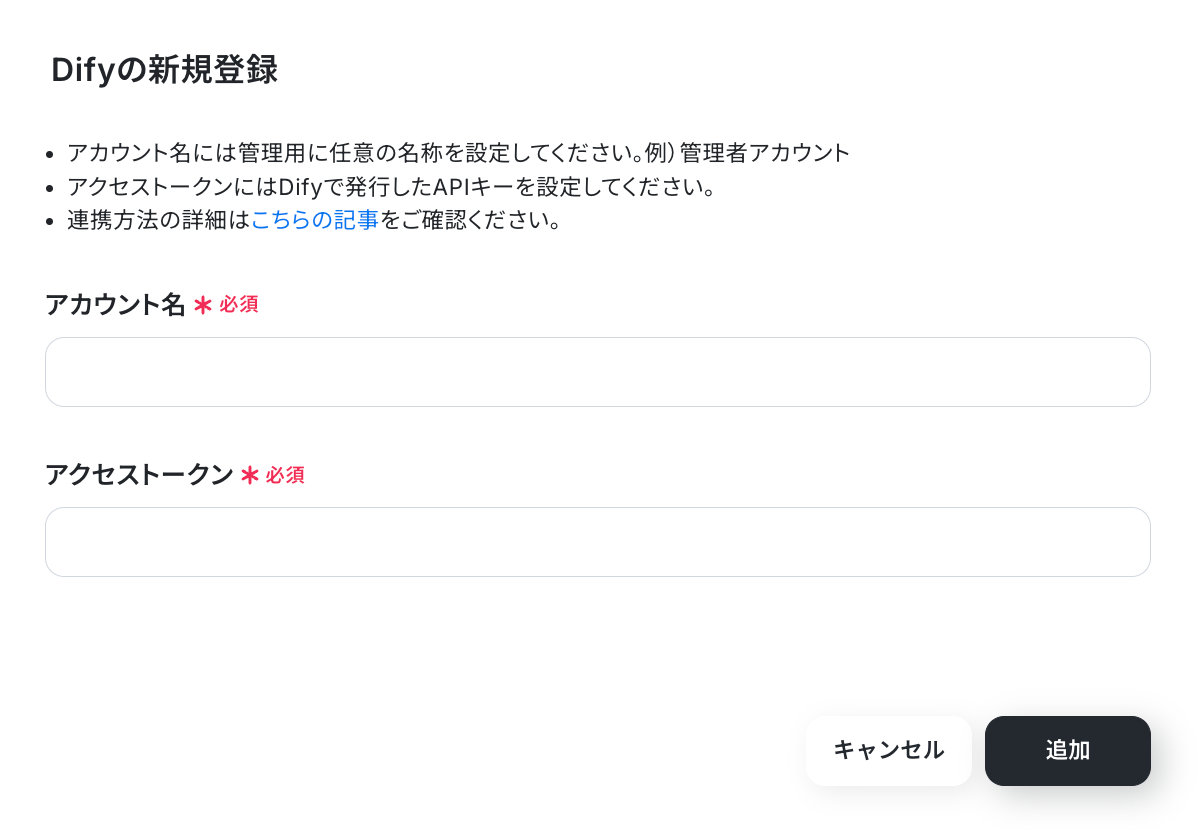Click the instruction mentioning Difyで発行したAPIキー
The image size is (1198, 830).
pos(391,186)
